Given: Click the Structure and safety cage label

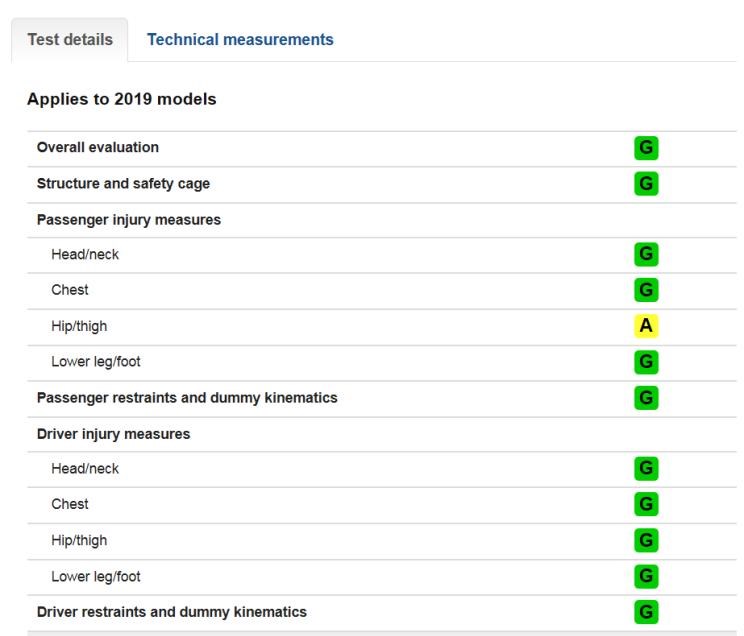Looking at the screenshot, I should point(123,184).
